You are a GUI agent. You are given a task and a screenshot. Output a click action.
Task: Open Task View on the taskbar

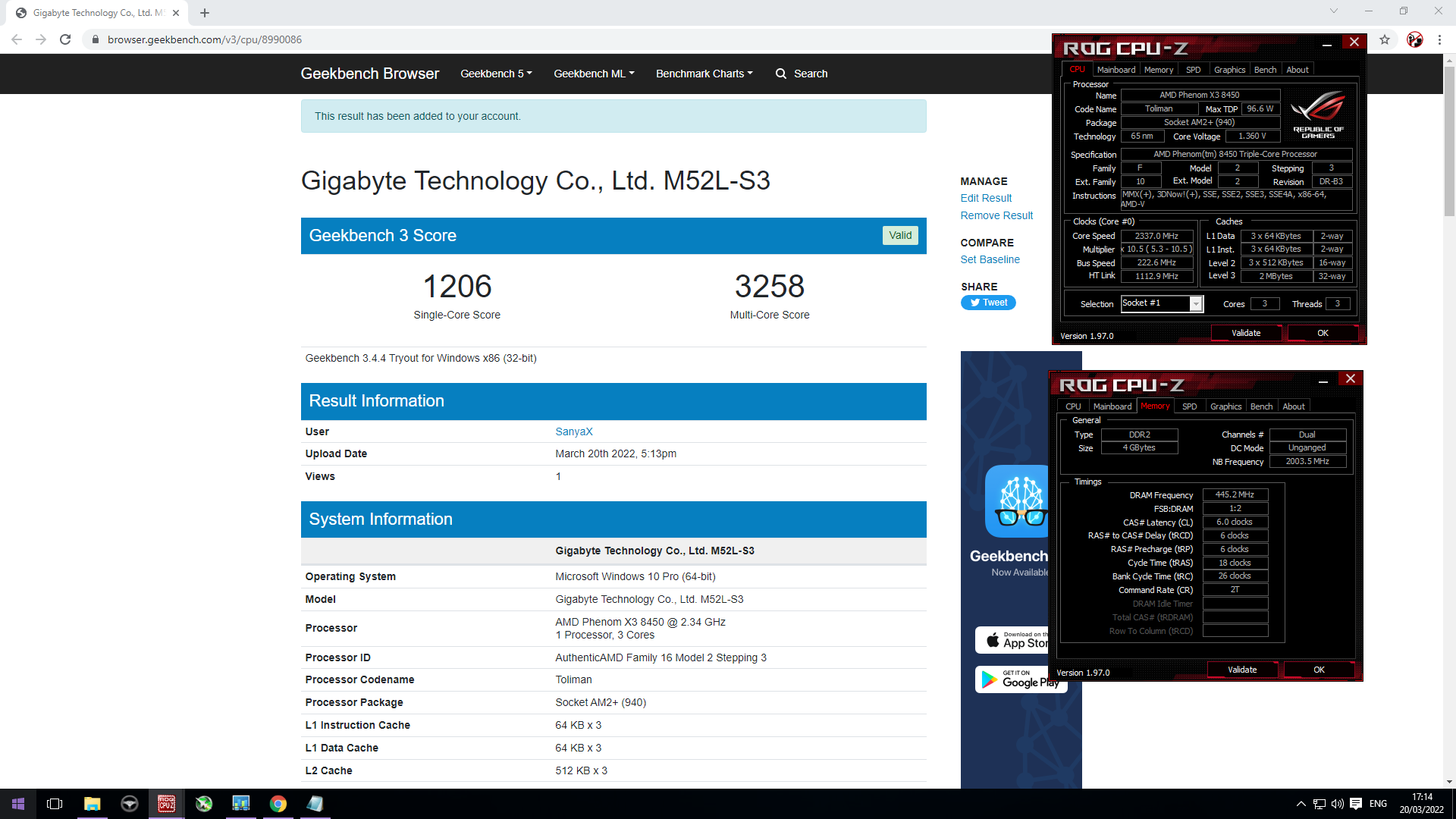55,804
